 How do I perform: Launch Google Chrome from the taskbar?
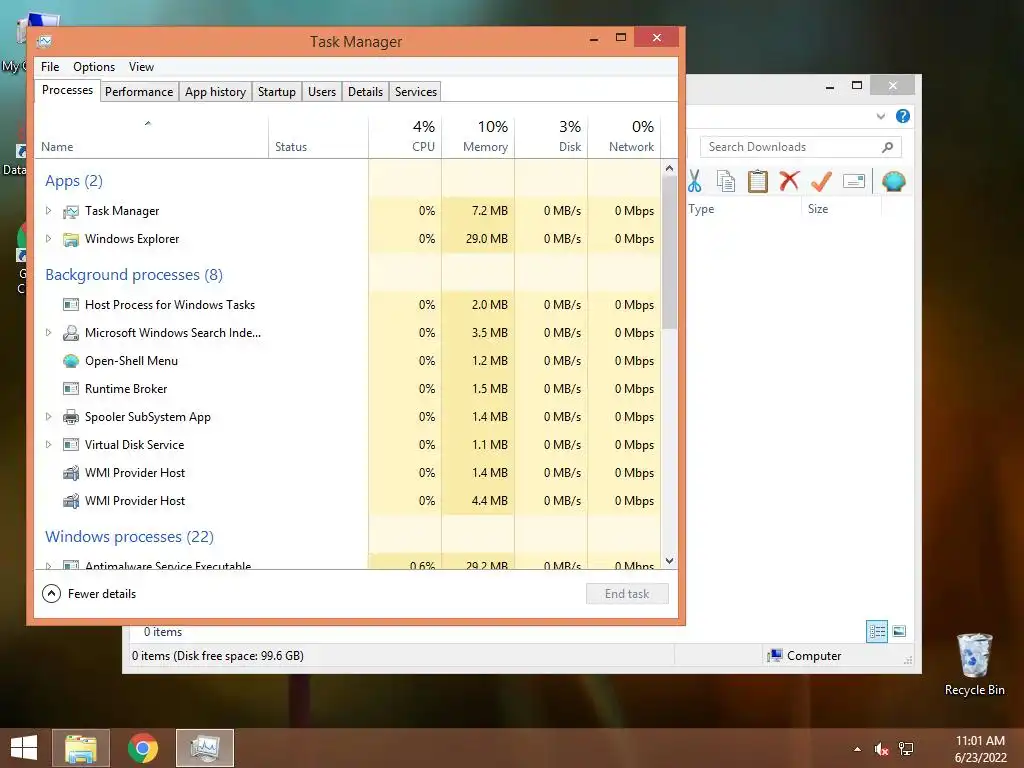click(x=143, y=748)
